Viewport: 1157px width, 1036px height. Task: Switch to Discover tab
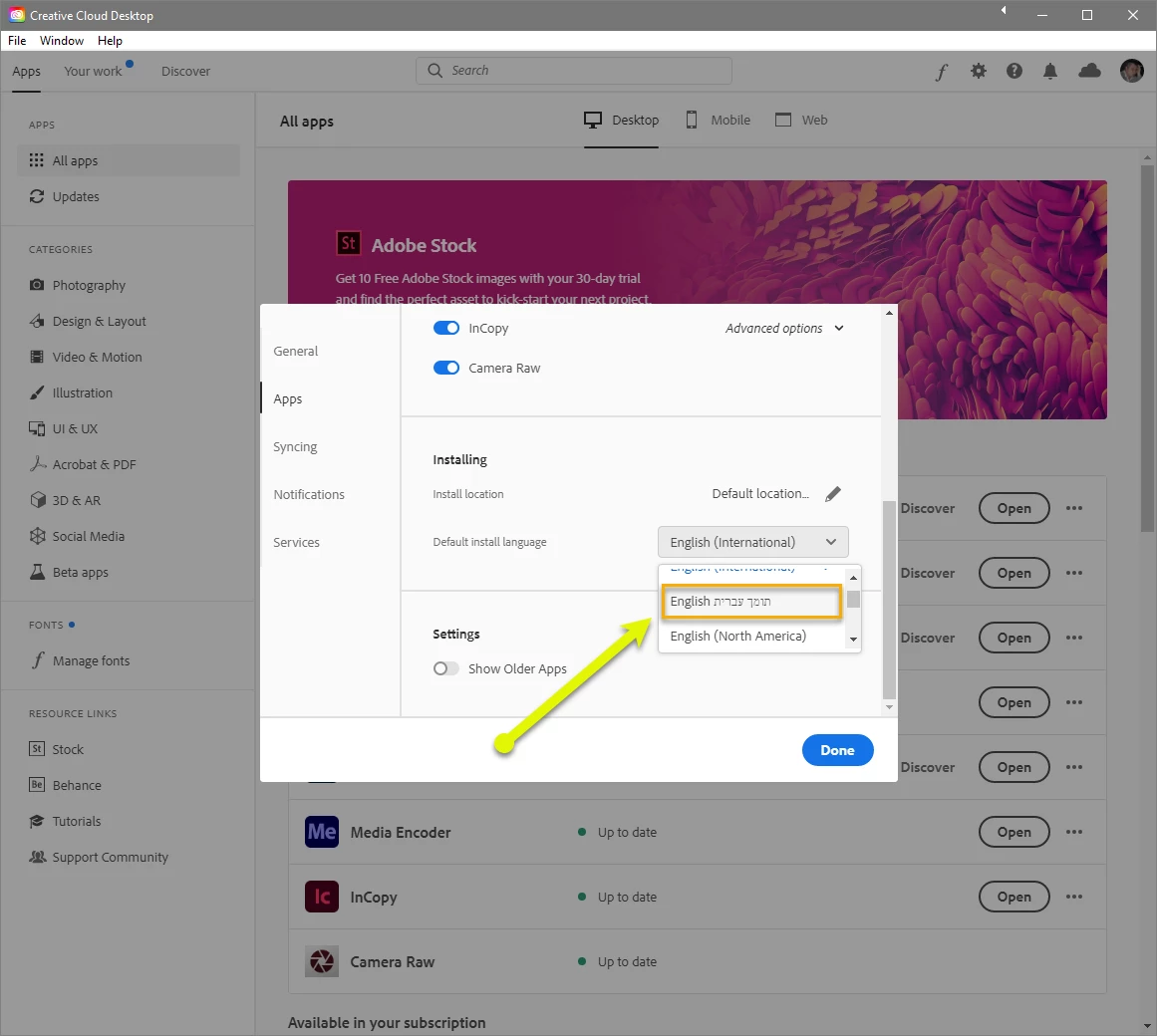coord(186,72)
